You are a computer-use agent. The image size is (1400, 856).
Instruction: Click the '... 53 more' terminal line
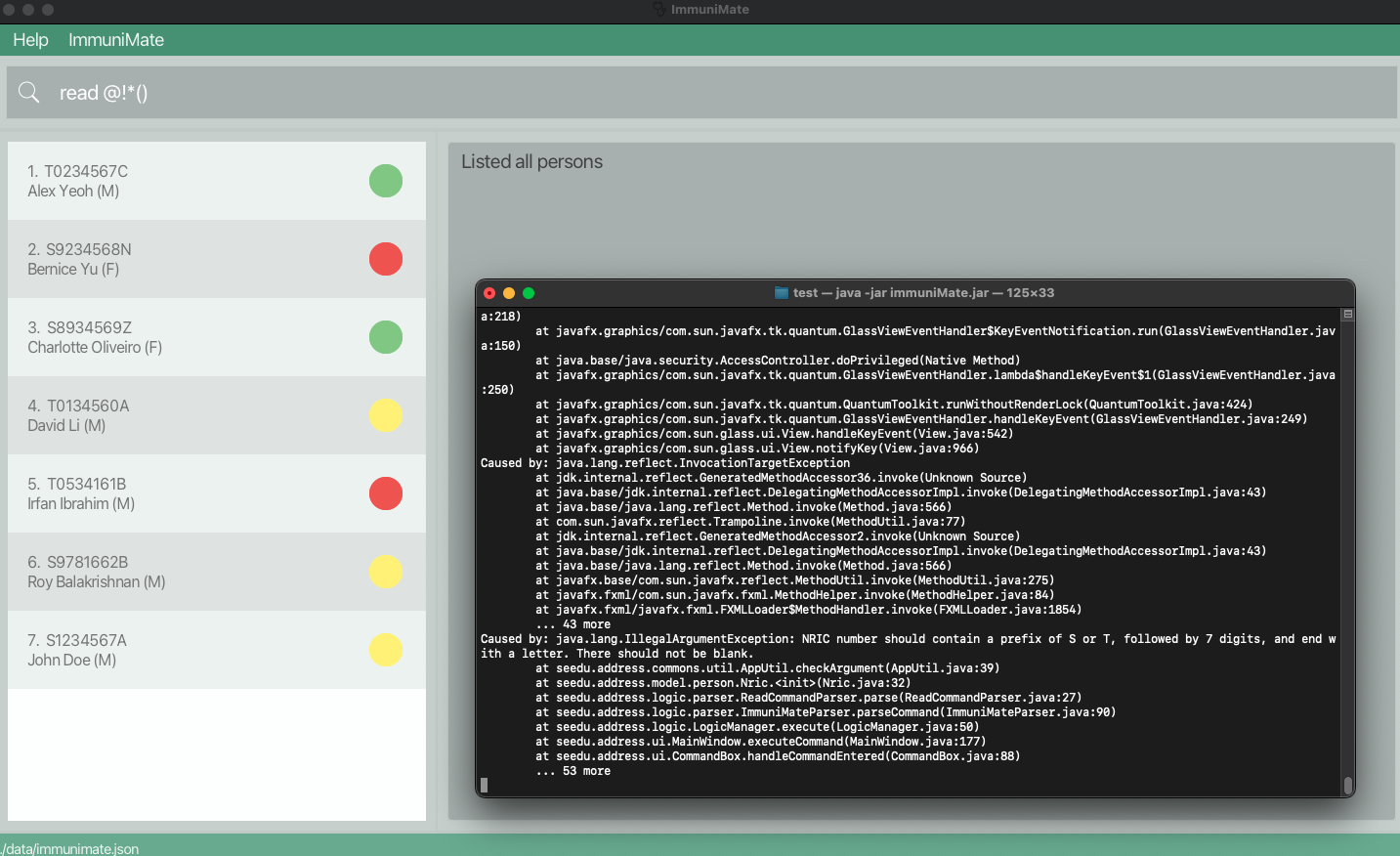[573, 771]
